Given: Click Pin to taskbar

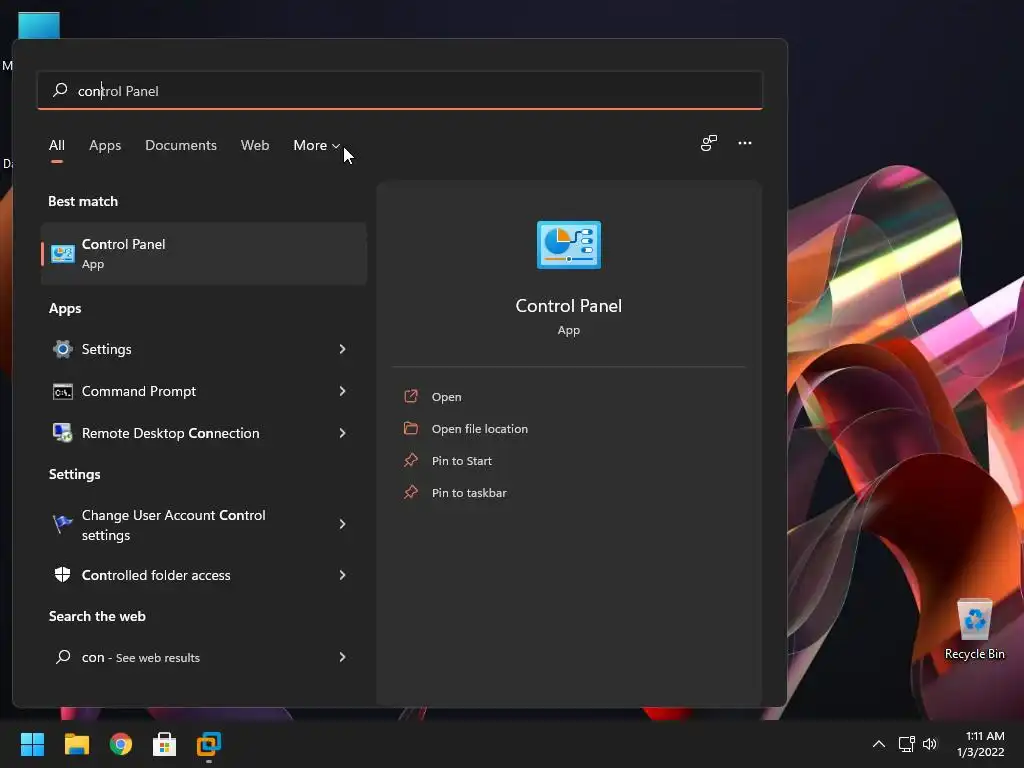Looking at the screenshot, I should (469, 493).
